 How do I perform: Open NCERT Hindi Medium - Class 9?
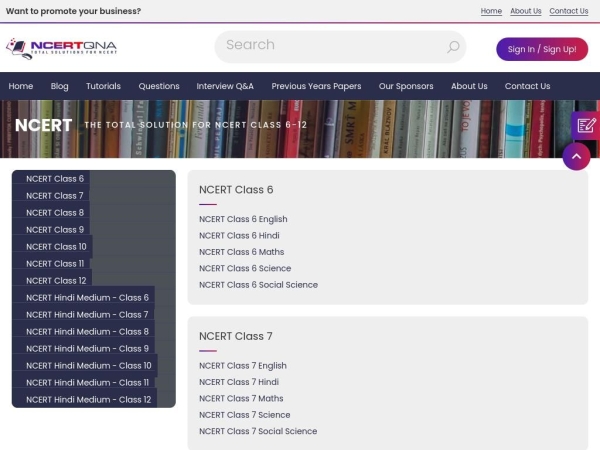(x=87, y=349)
